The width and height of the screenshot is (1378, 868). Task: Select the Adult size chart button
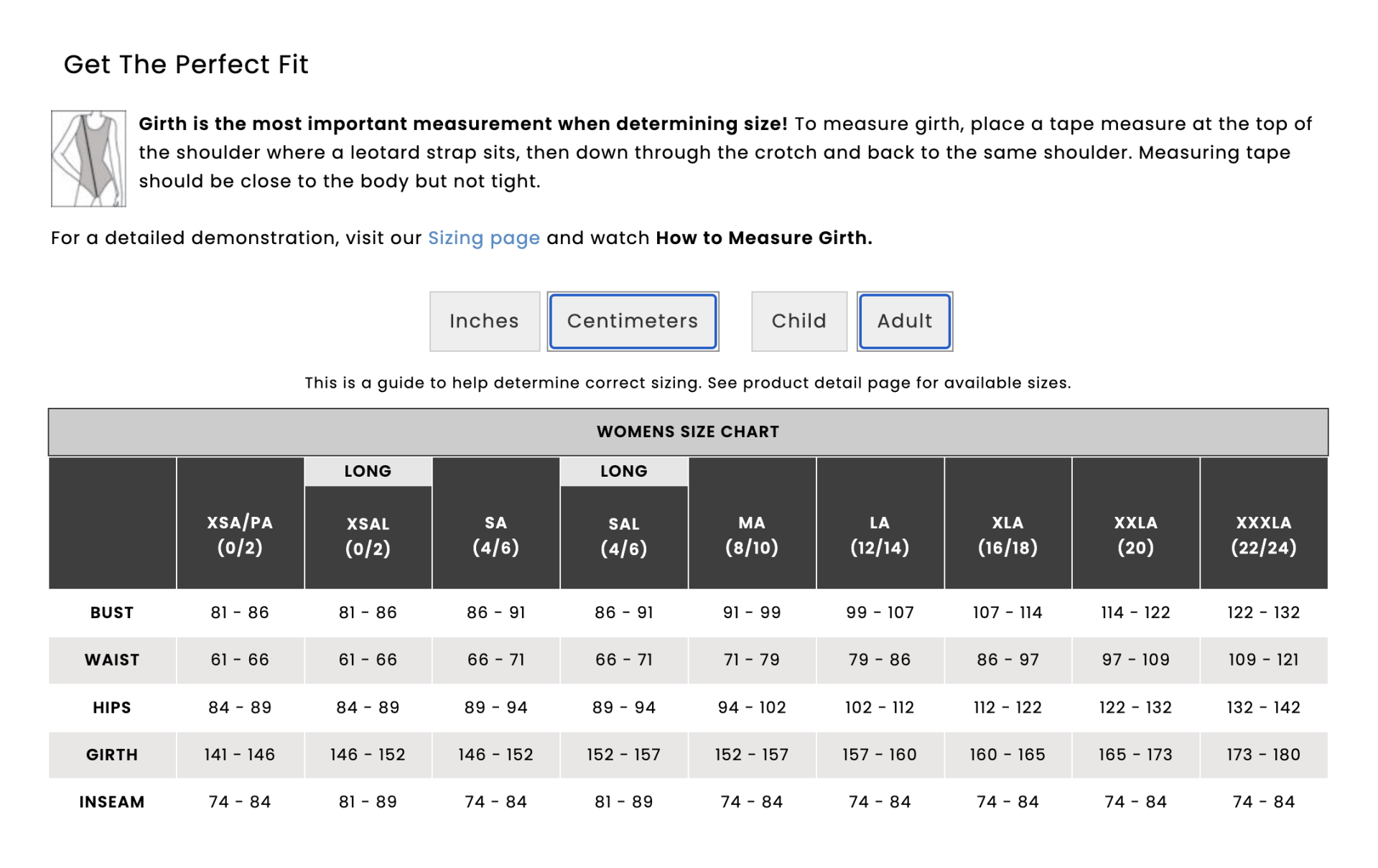tap(904, 321)
